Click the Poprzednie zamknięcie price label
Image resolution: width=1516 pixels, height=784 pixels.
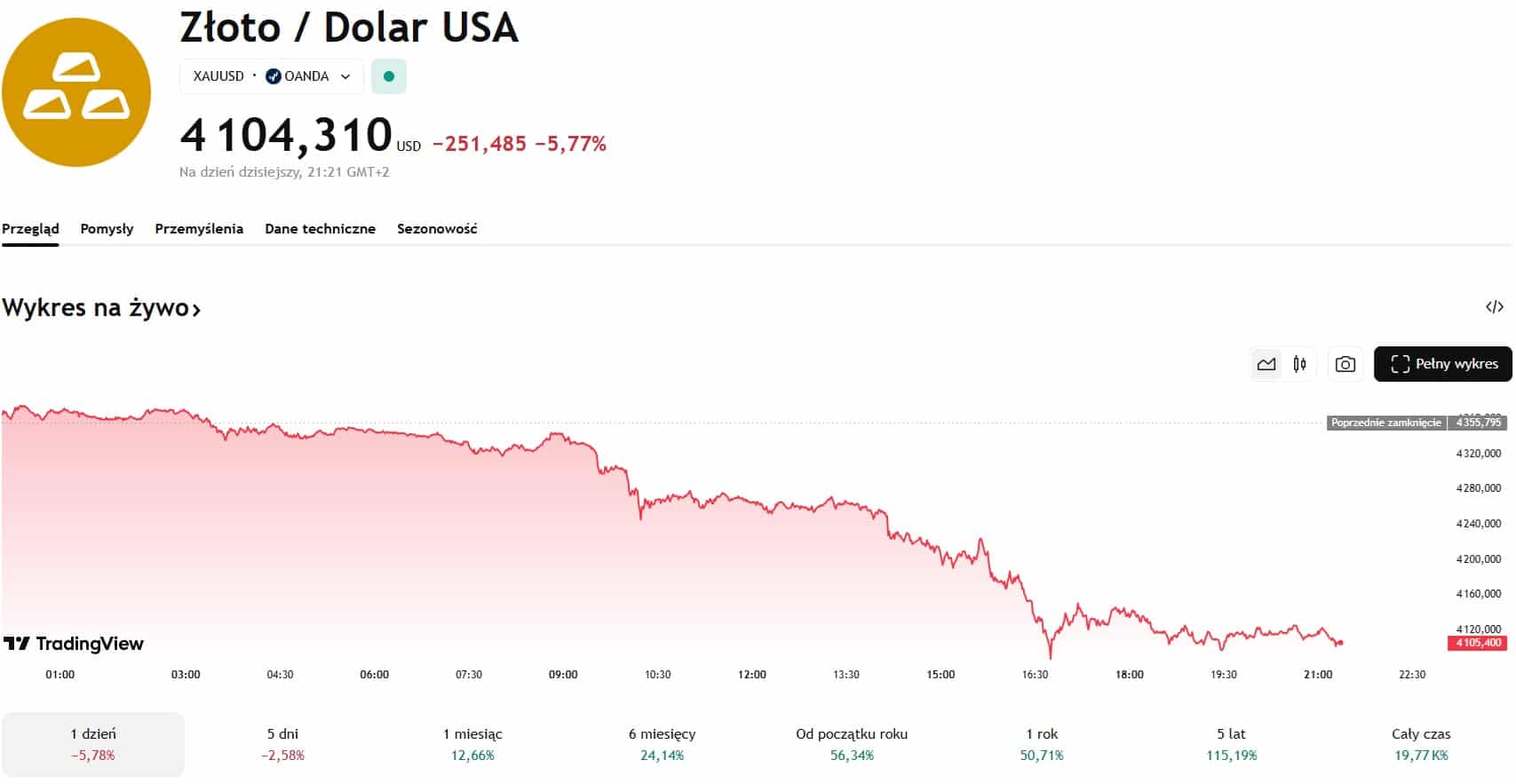click(x=1385, y=423)
